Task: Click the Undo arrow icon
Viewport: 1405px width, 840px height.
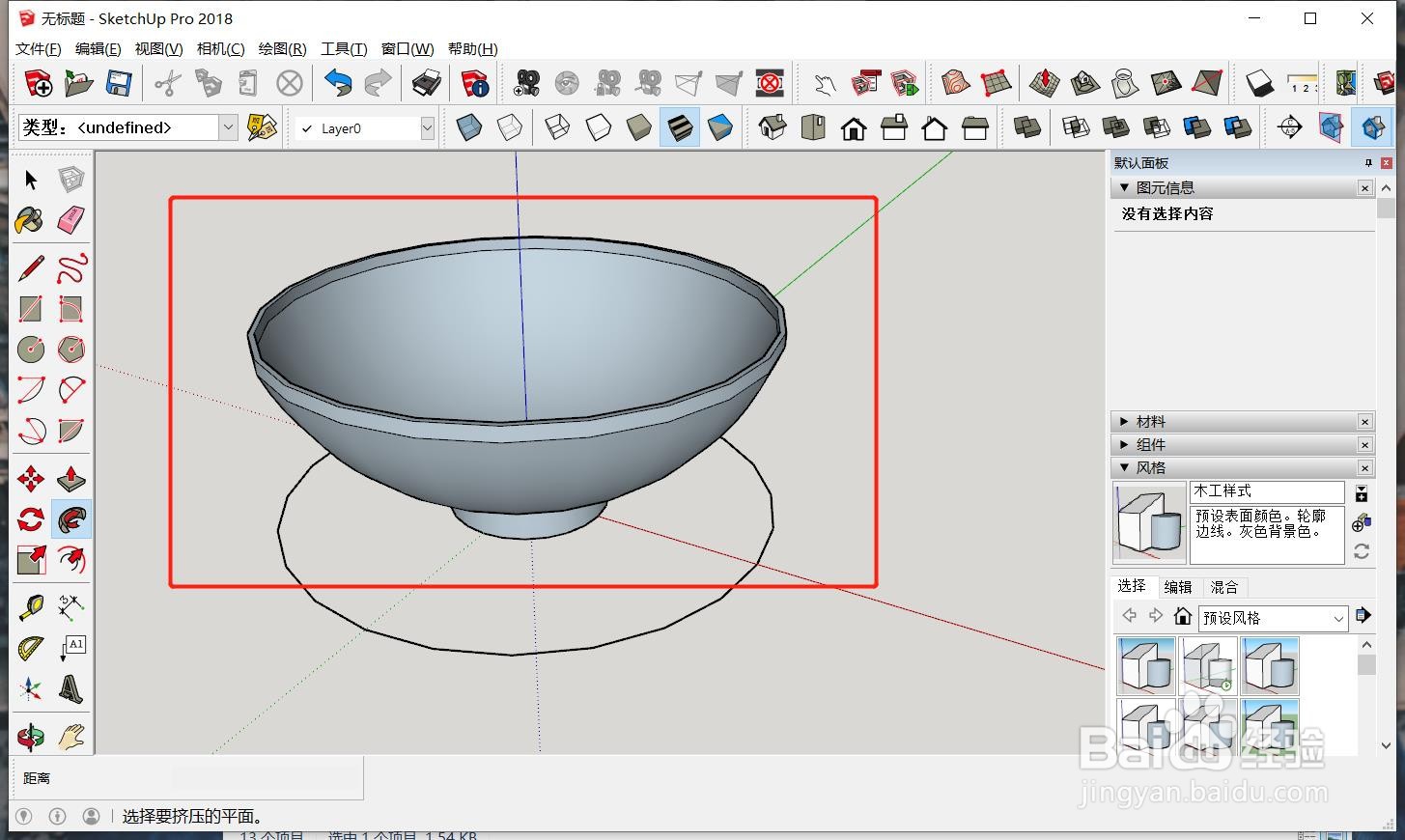Action: (337, 84)
